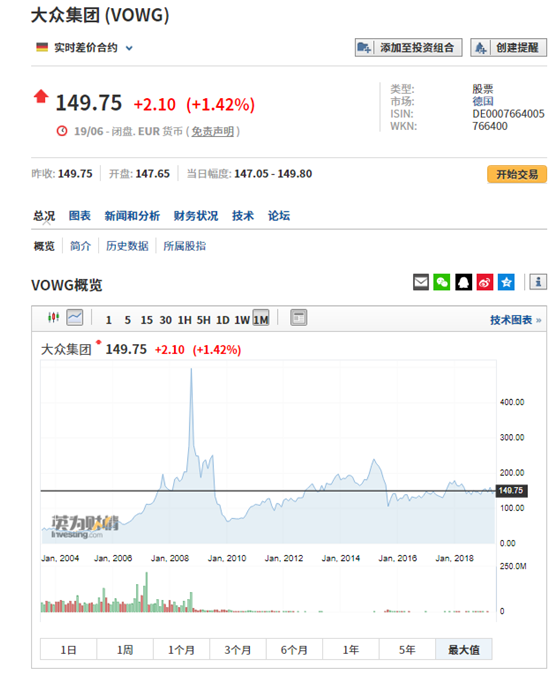Screen dimensions: 558x677
Task: Click the 开盘 value 147.65
Action: [x=152, y=174]
